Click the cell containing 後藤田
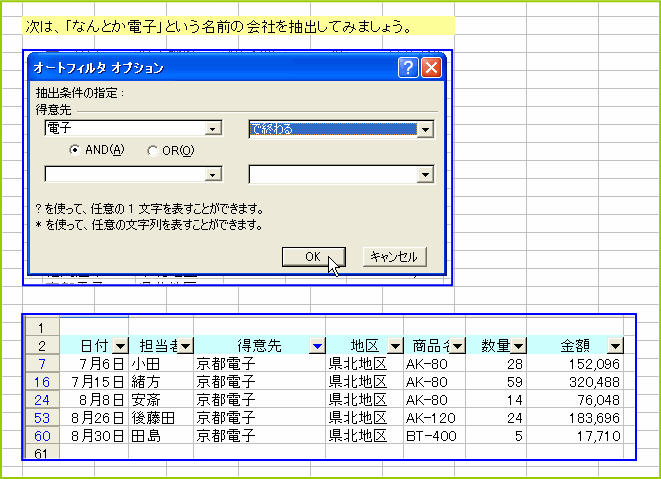Image resolution: width=661 pixels, height=479 pixels. coord(161,417)
